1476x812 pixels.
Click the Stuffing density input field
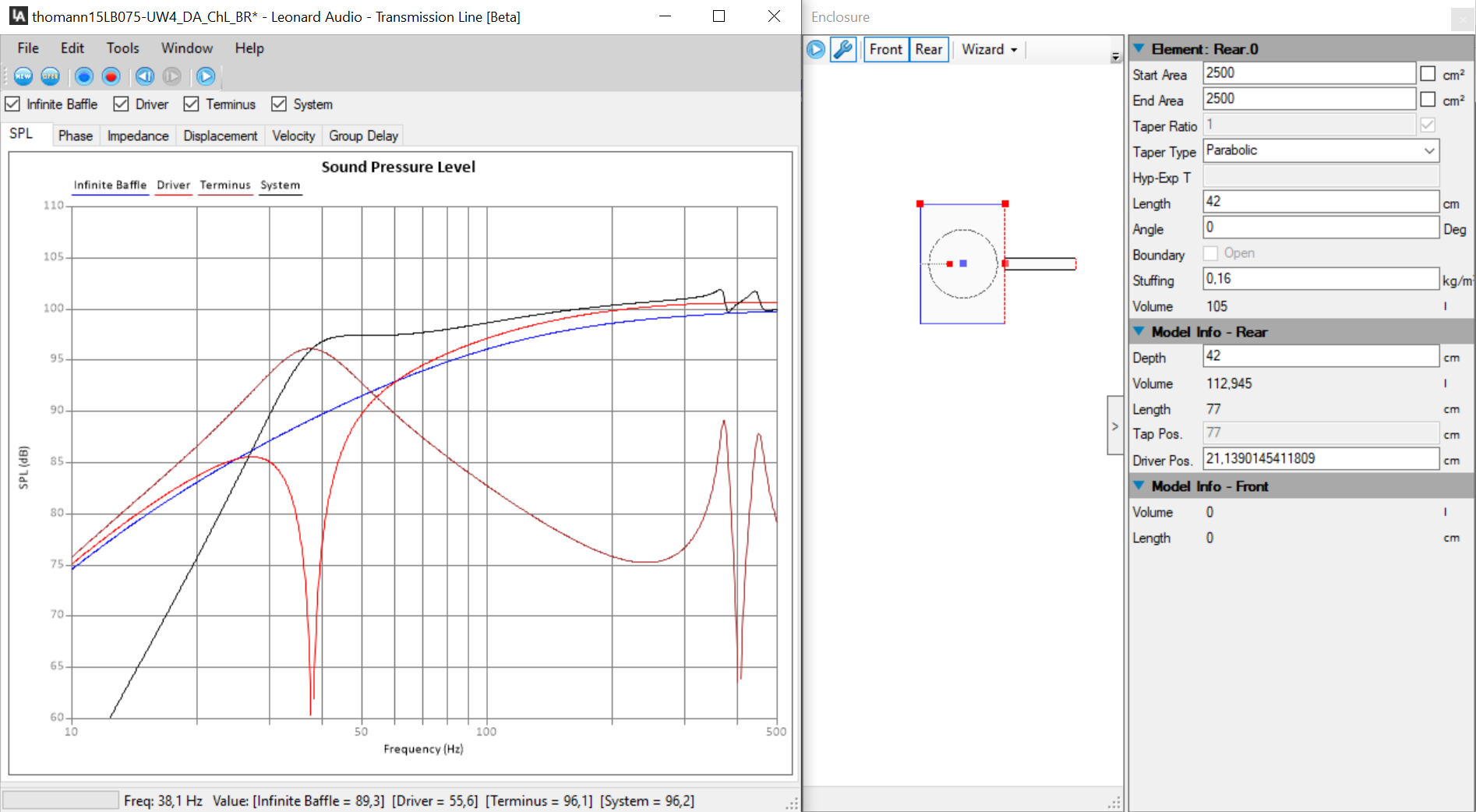(1320, 279)
